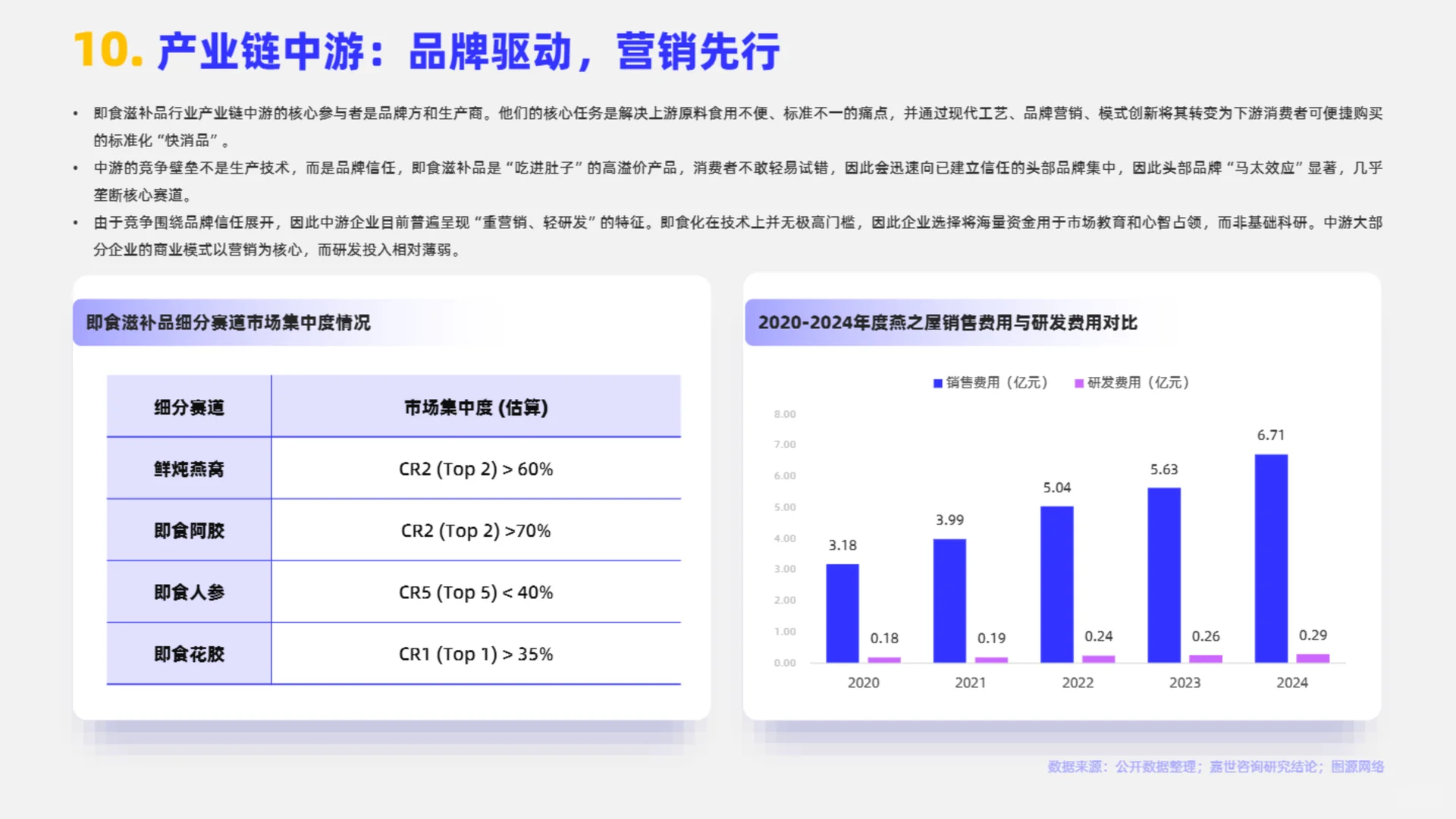
Task: Collapse the 即食花胶 table row
Action: click(x=188, y=654)
